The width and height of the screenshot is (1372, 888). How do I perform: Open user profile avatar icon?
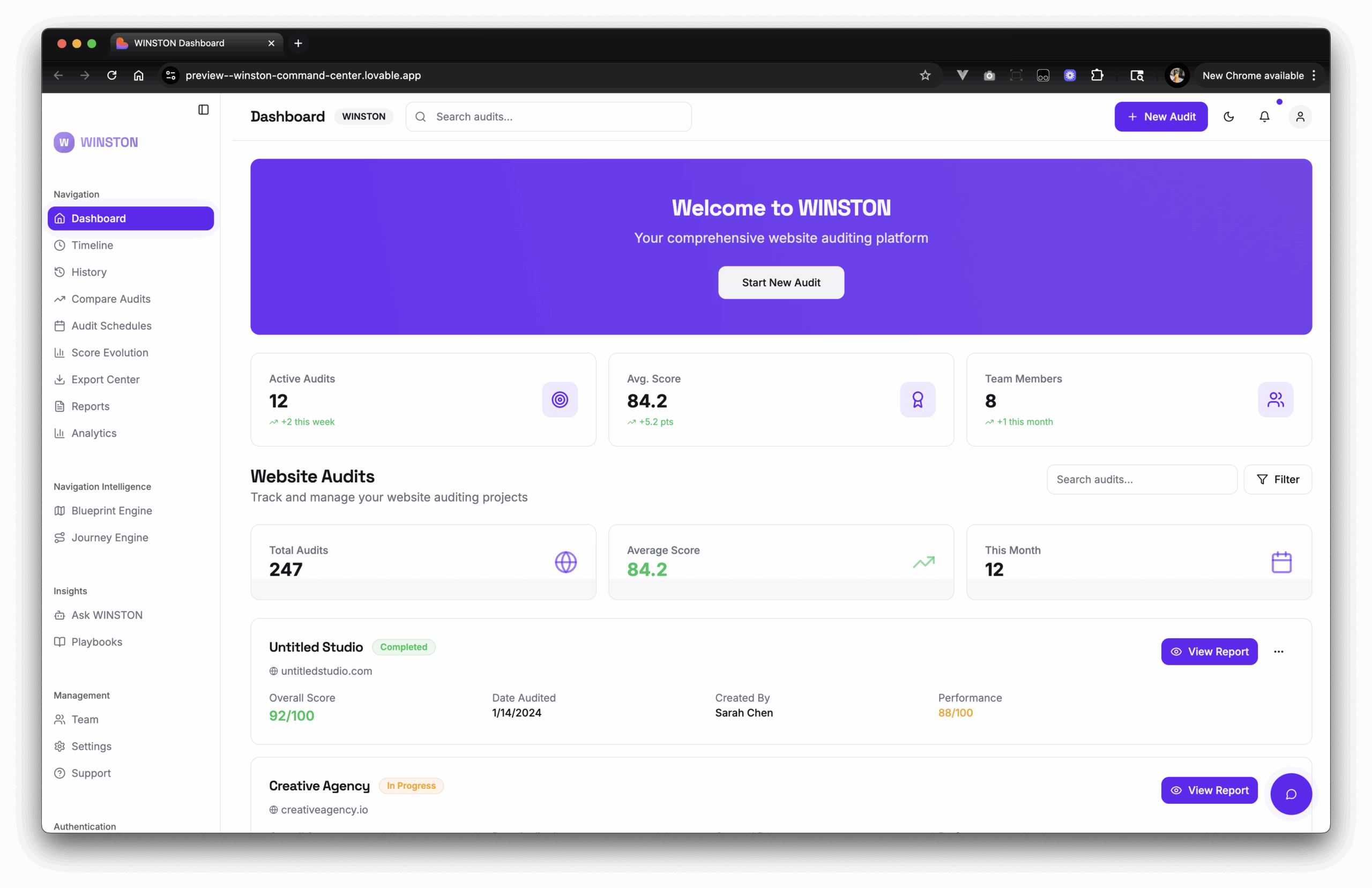click(x=1300, y=116)
